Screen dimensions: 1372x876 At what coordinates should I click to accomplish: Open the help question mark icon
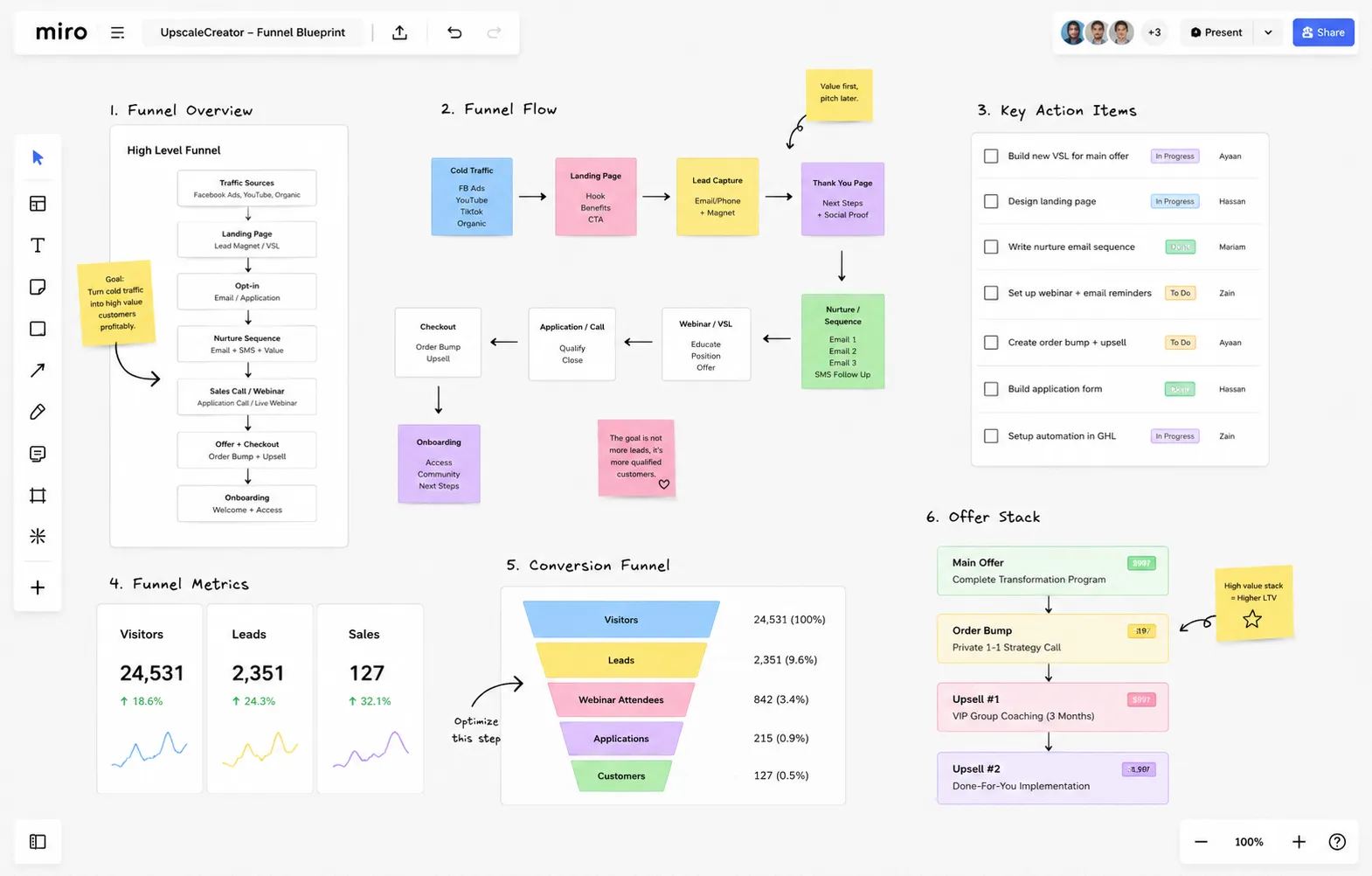pyautogui.click(x=1337, y=842)
